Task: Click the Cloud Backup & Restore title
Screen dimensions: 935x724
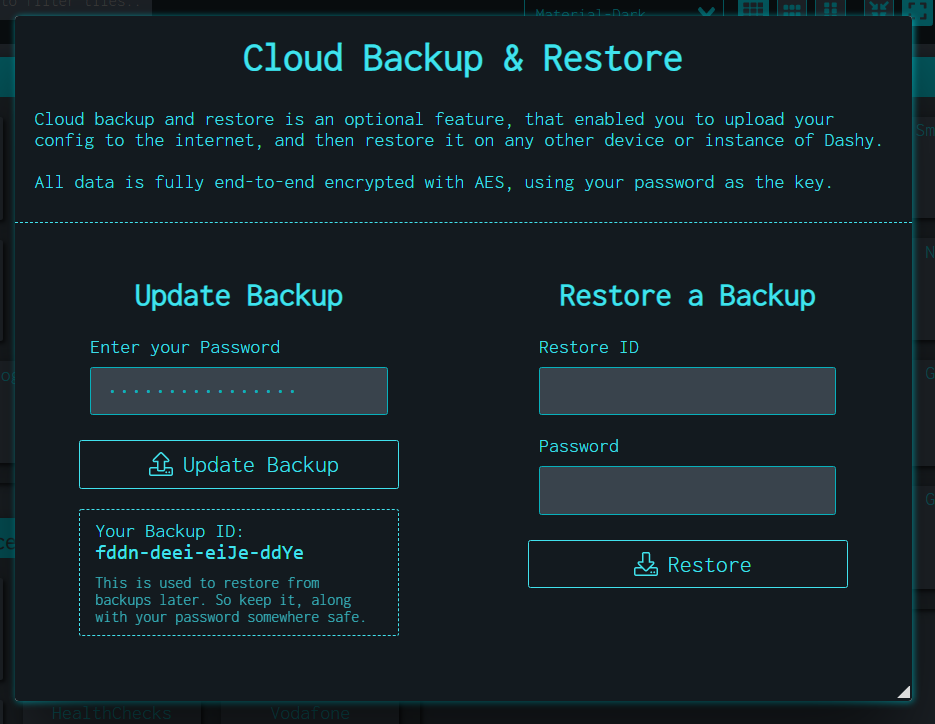Action: click(463, 58)
